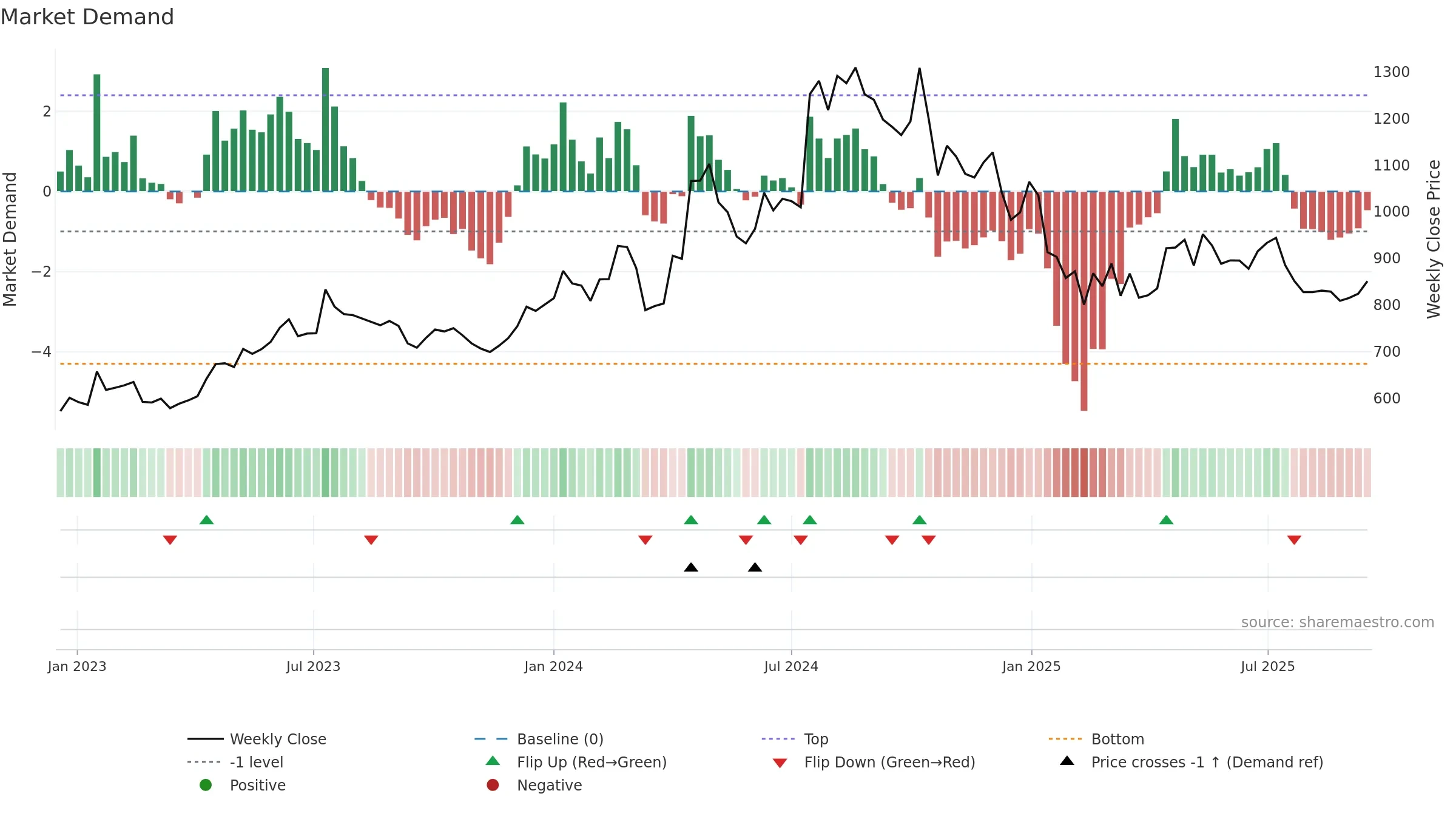The width and height of the screenshot is (1456, 819).
Task: Click the first black triangle marker on the timeline
Action: [691, 567]
